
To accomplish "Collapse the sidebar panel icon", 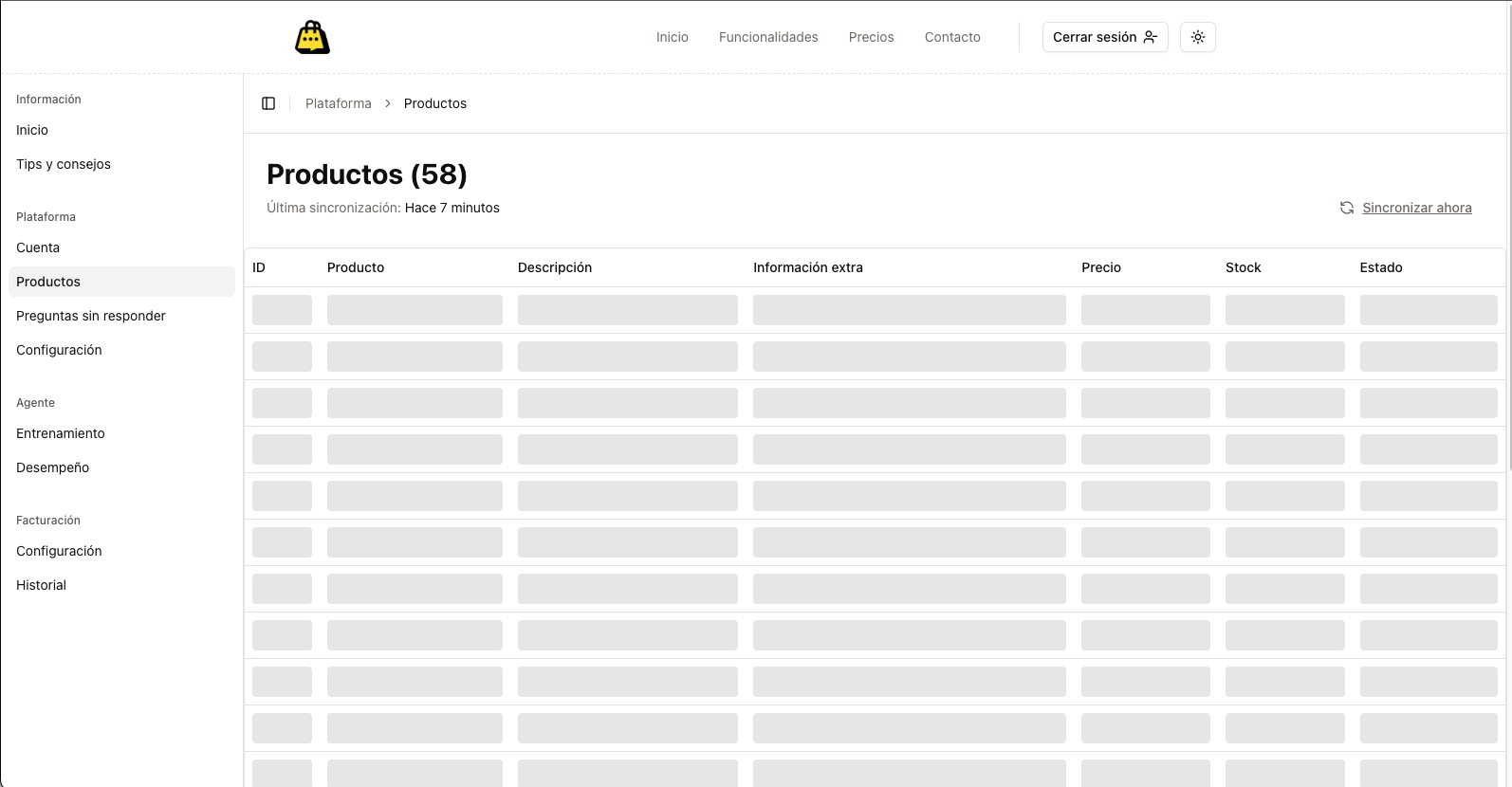I will click(x=268, y=103).
